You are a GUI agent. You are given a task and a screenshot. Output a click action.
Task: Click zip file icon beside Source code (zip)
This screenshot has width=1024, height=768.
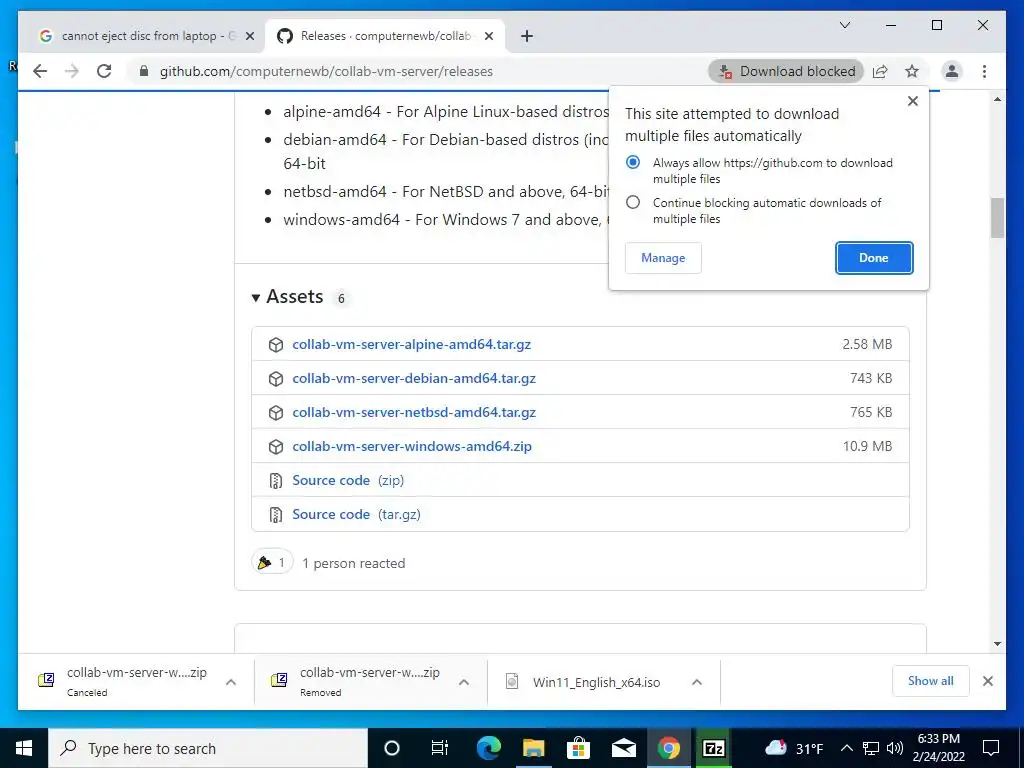[276, 481]
